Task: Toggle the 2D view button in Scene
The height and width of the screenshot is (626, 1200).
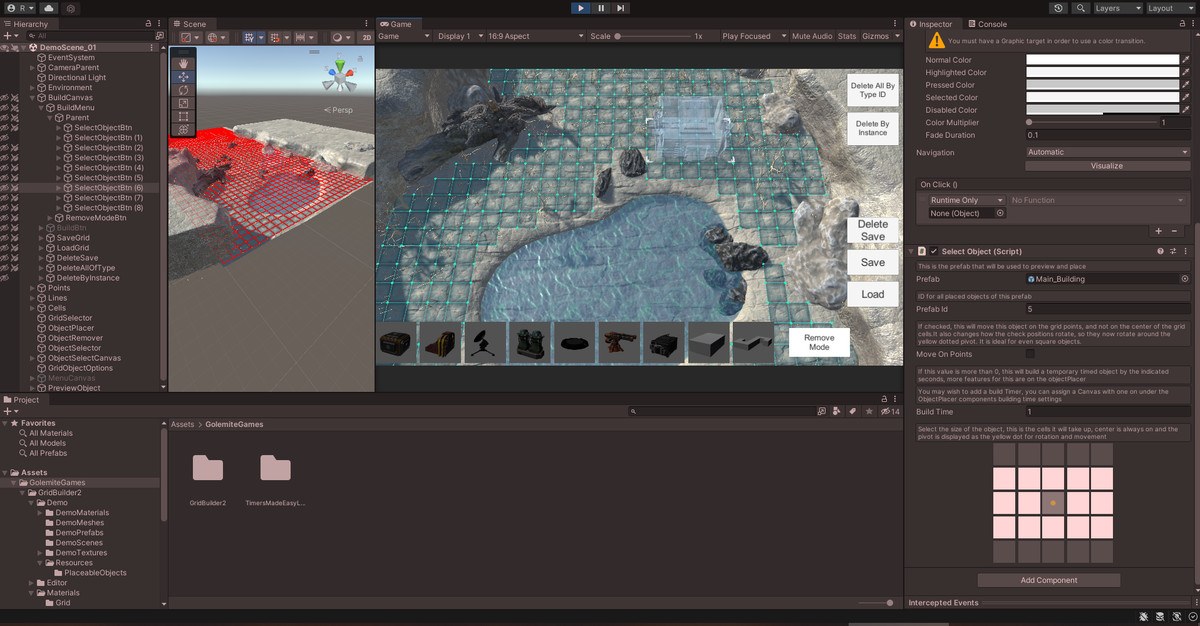Action: coord(367,37)
